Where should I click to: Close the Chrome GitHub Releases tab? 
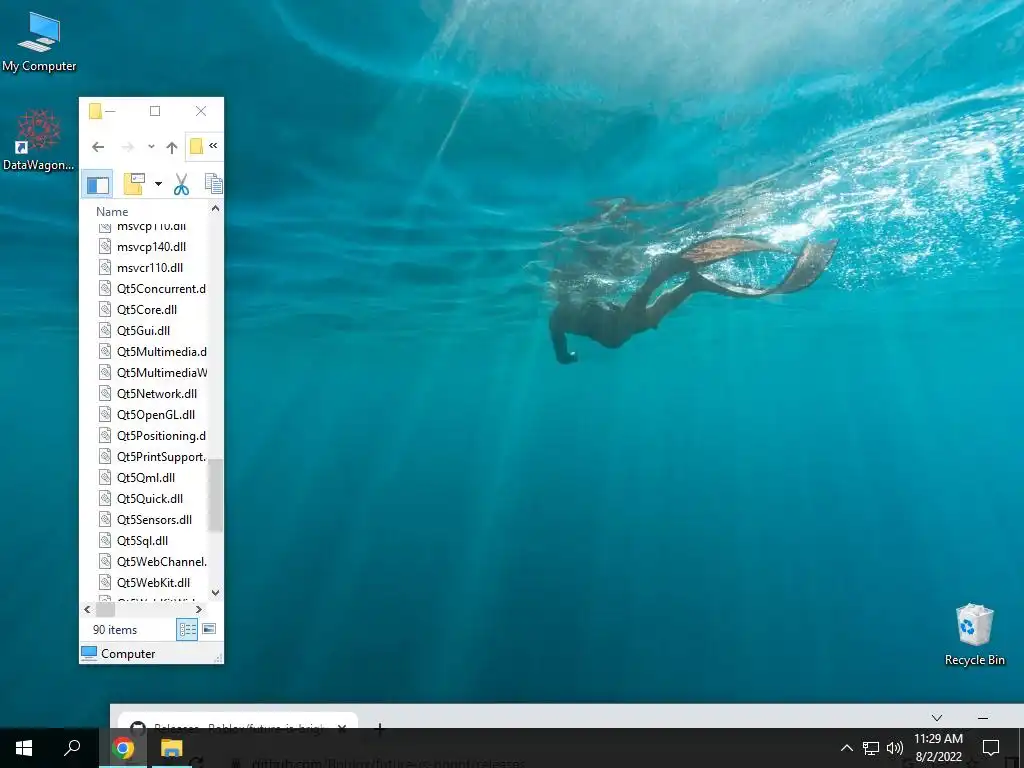tap(342, 728)
